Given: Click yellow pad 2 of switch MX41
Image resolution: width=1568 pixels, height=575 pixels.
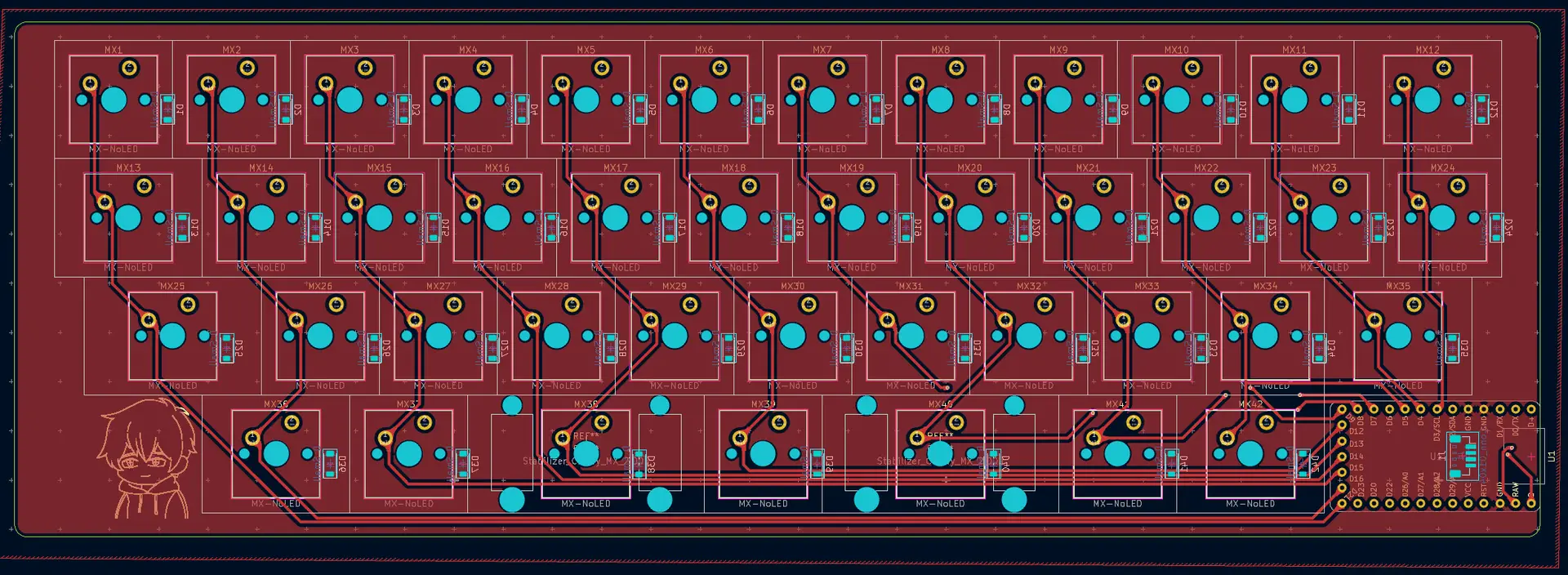Looking at the screenshot, I should pos(1134,422).
